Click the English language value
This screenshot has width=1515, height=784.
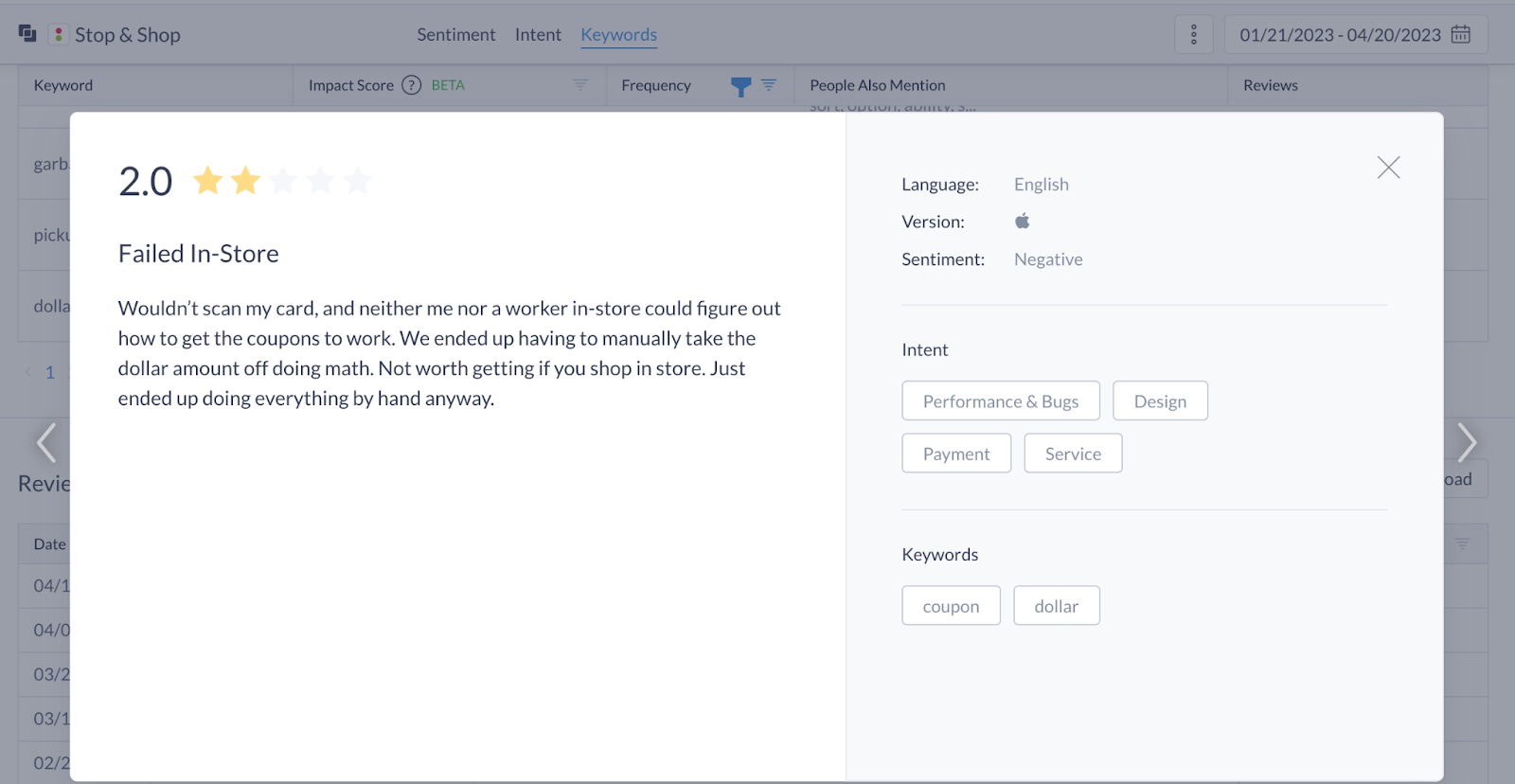pos(1042,185)
